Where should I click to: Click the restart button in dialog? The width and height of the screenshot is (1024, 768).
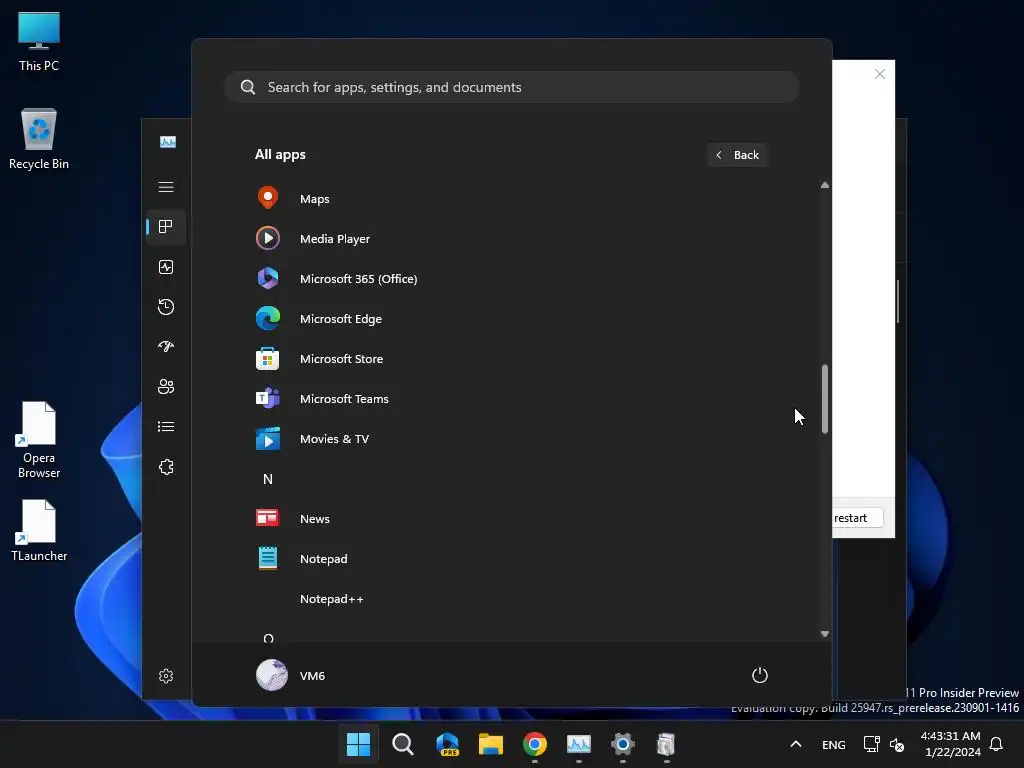tap(857, 518)
